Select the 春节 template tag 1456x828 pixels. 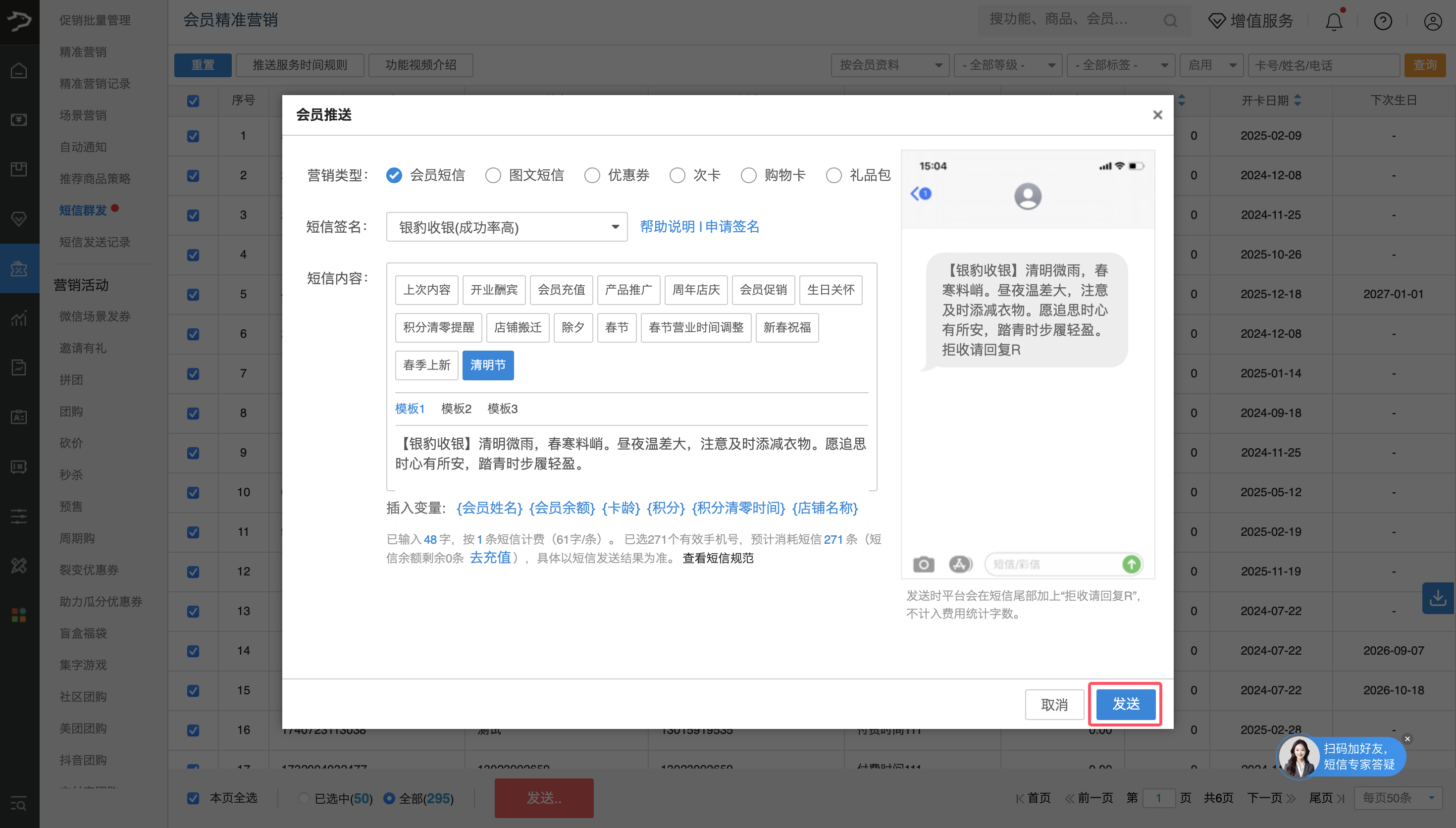[x=616, y=327]
